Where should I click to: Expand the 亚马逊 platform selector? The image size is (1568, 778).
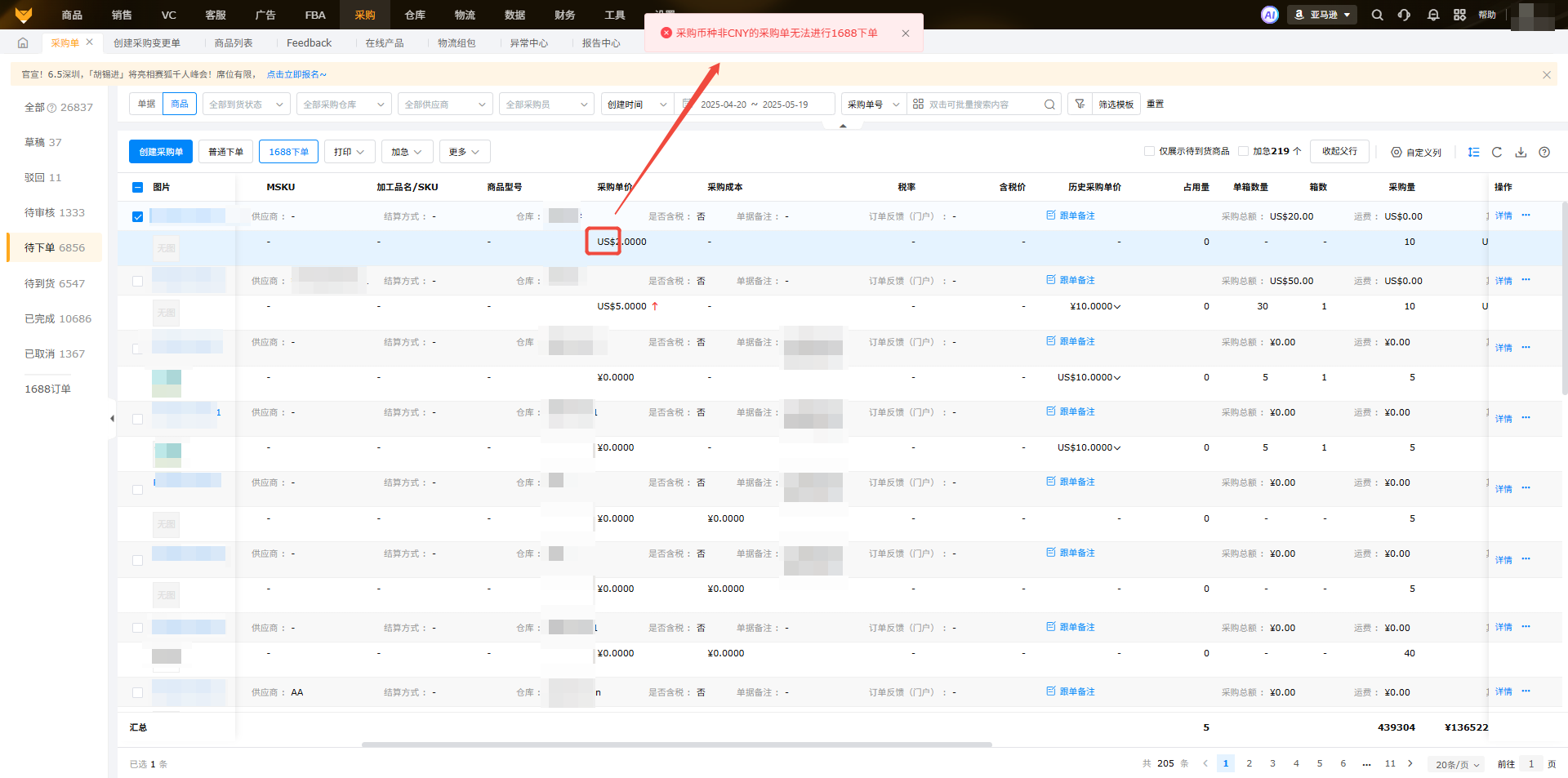click(1322, 15)
